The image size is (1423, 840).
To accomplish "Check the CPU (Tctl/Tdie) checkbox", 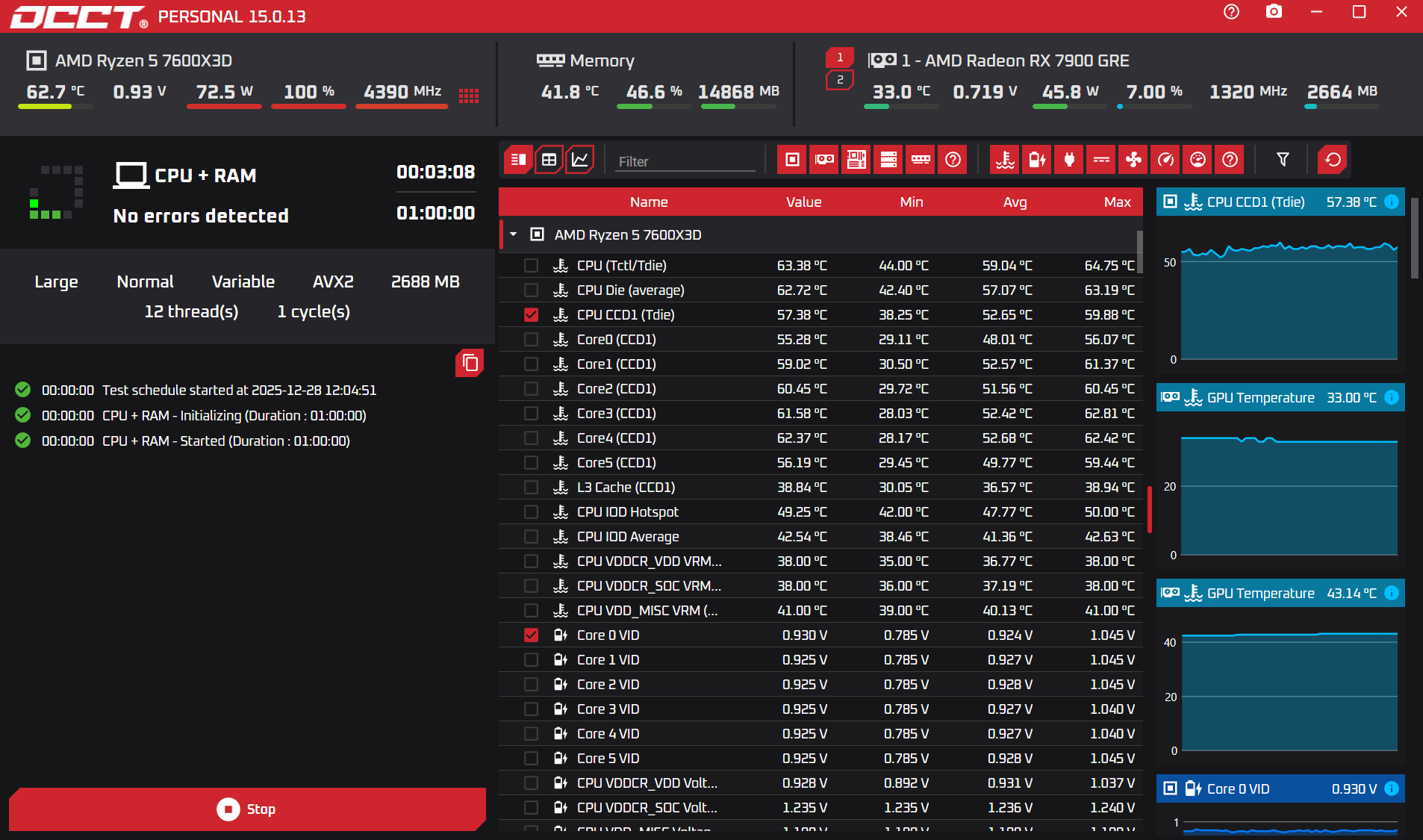I will coord(531,265).
